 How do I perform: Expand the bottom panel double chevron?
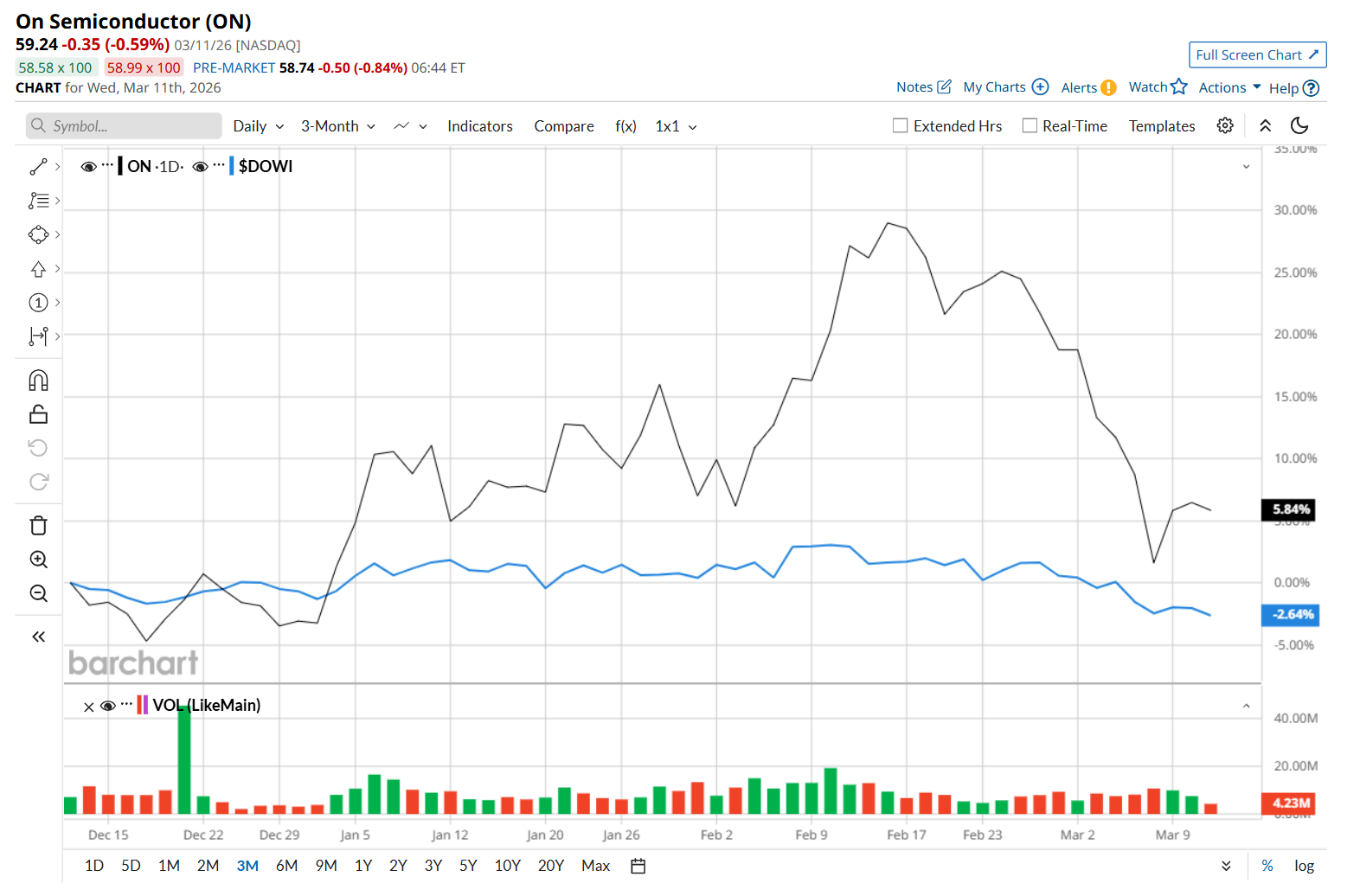click(x=1226, y=866)
